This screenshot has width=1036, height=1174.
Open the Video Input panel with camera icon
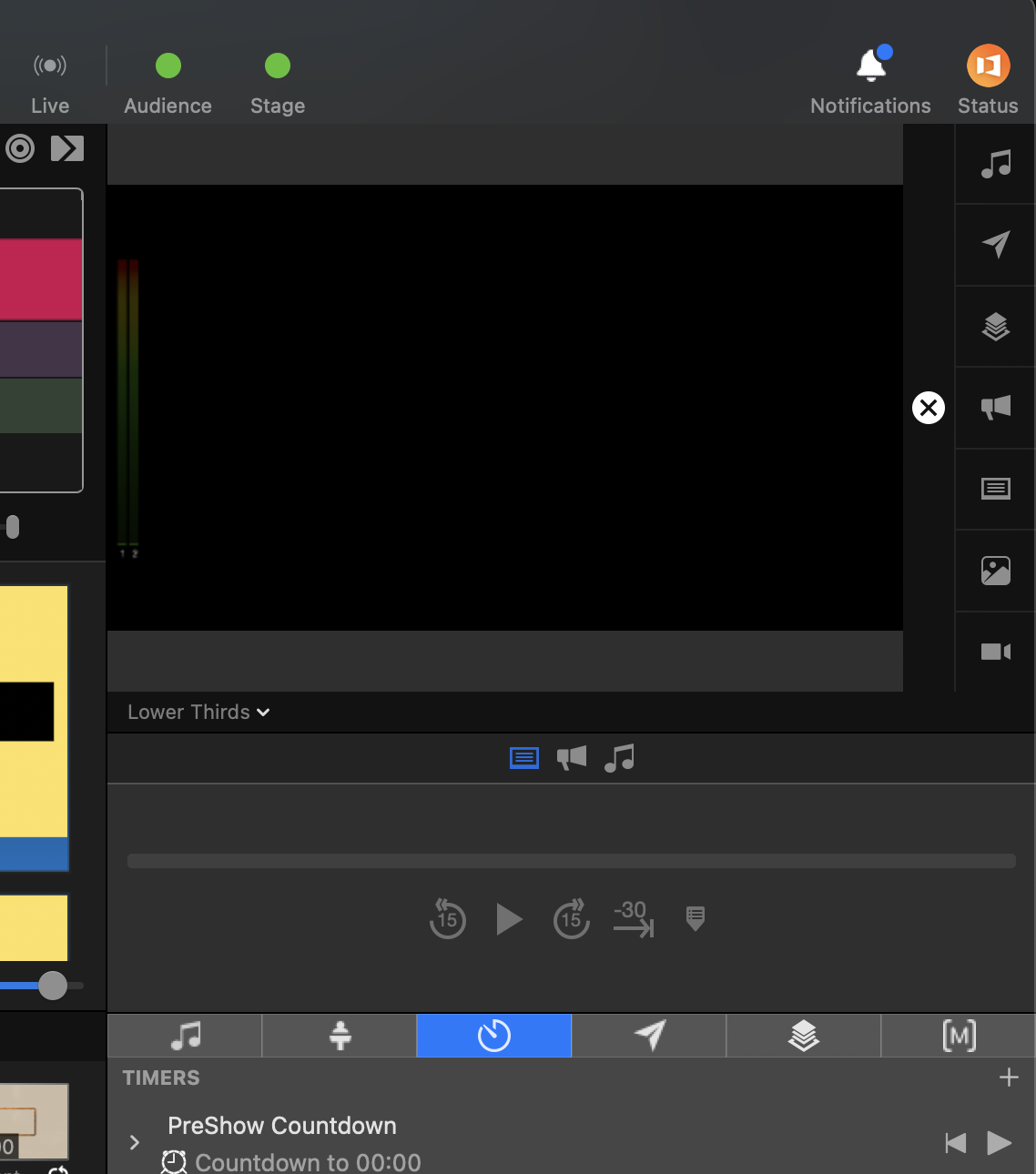pos(994,652)
